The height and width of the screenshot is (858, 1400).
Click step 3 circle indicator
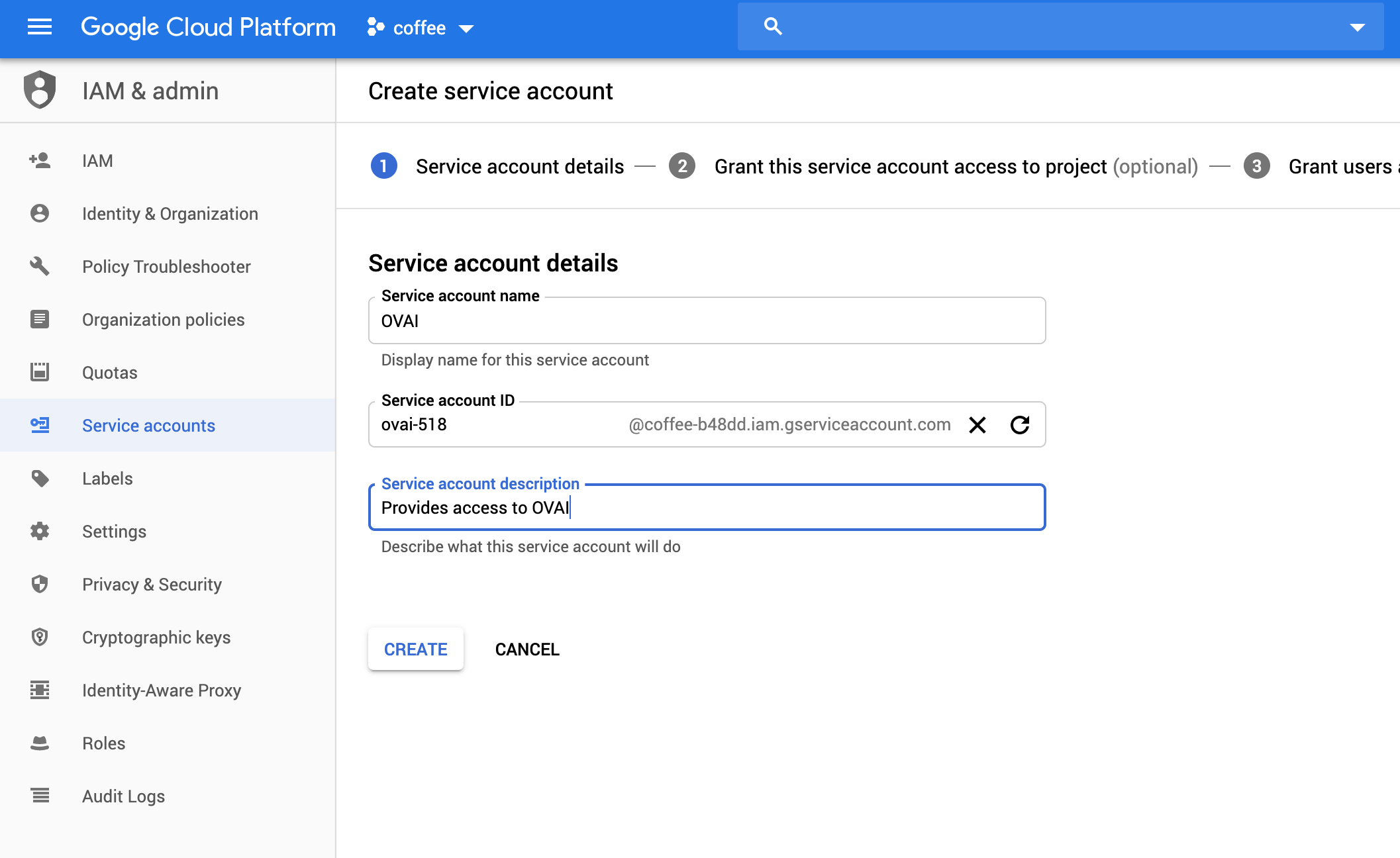(x=1257, y=166)
